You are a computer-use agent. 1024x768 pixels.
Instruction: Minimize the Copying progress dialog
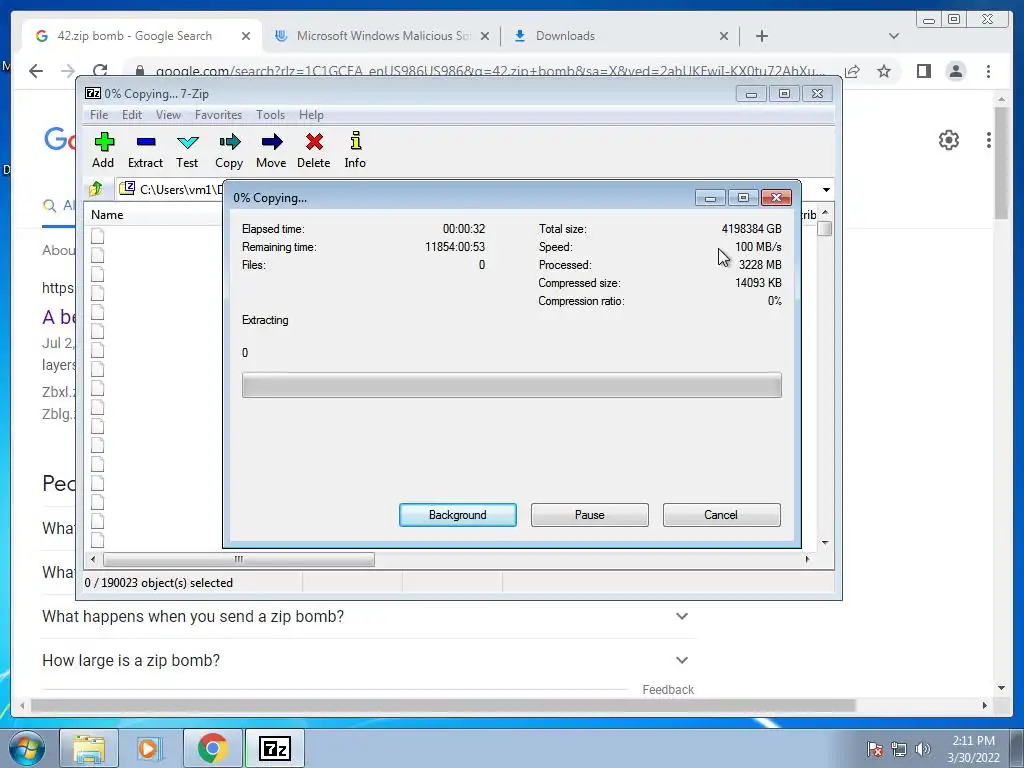tap(711, 197)
